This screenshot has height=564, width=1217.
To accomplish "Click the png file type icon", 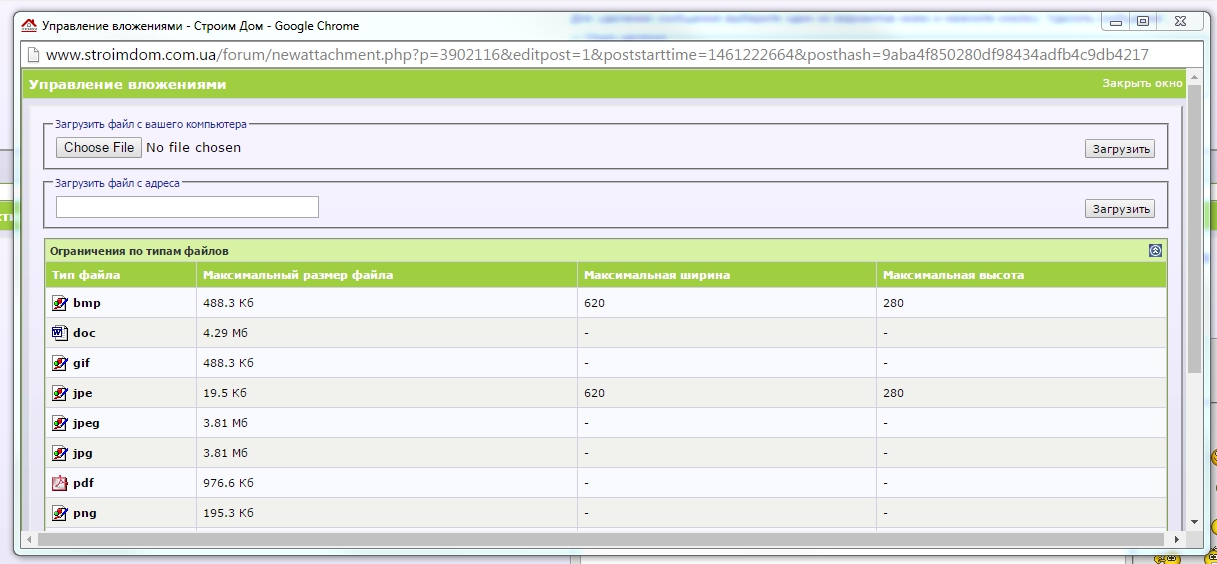I will tap(60, 513).
